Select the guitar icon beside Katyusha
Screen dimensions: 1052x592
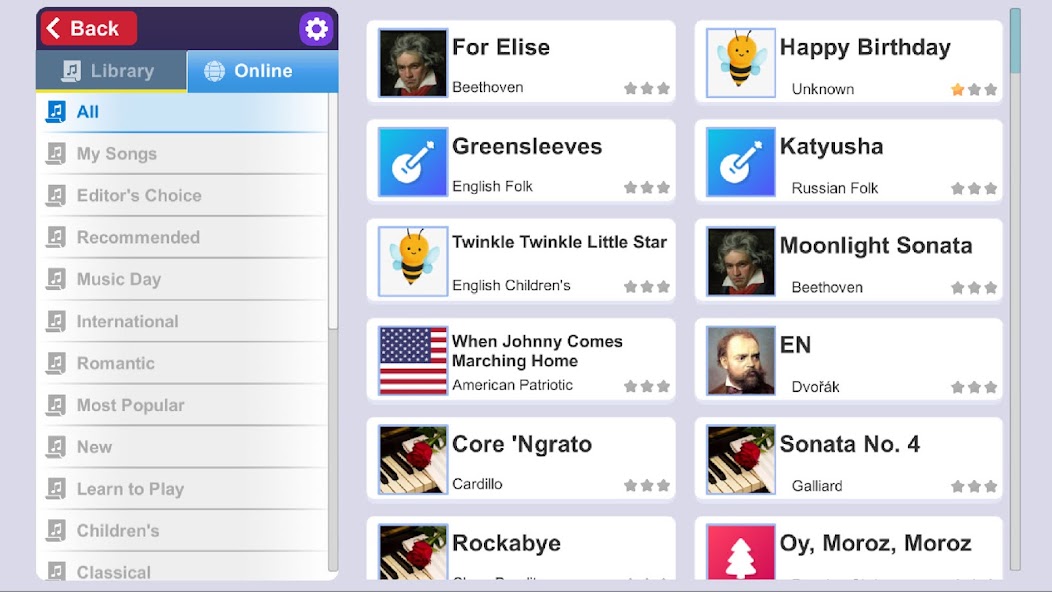click(x=741, y=162)
